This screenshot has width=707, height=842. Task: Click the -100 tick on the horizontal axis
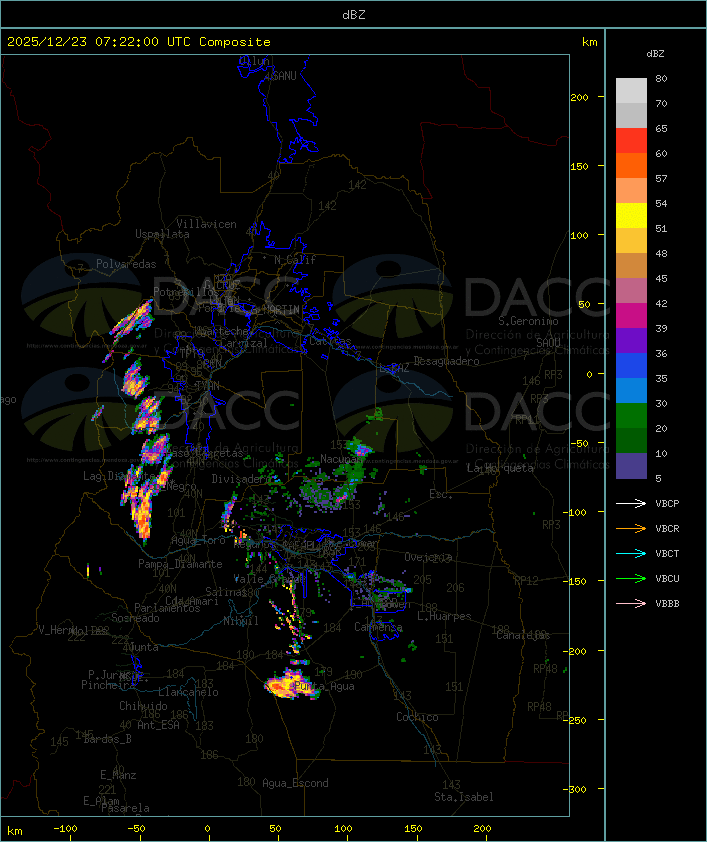point(65,829)
